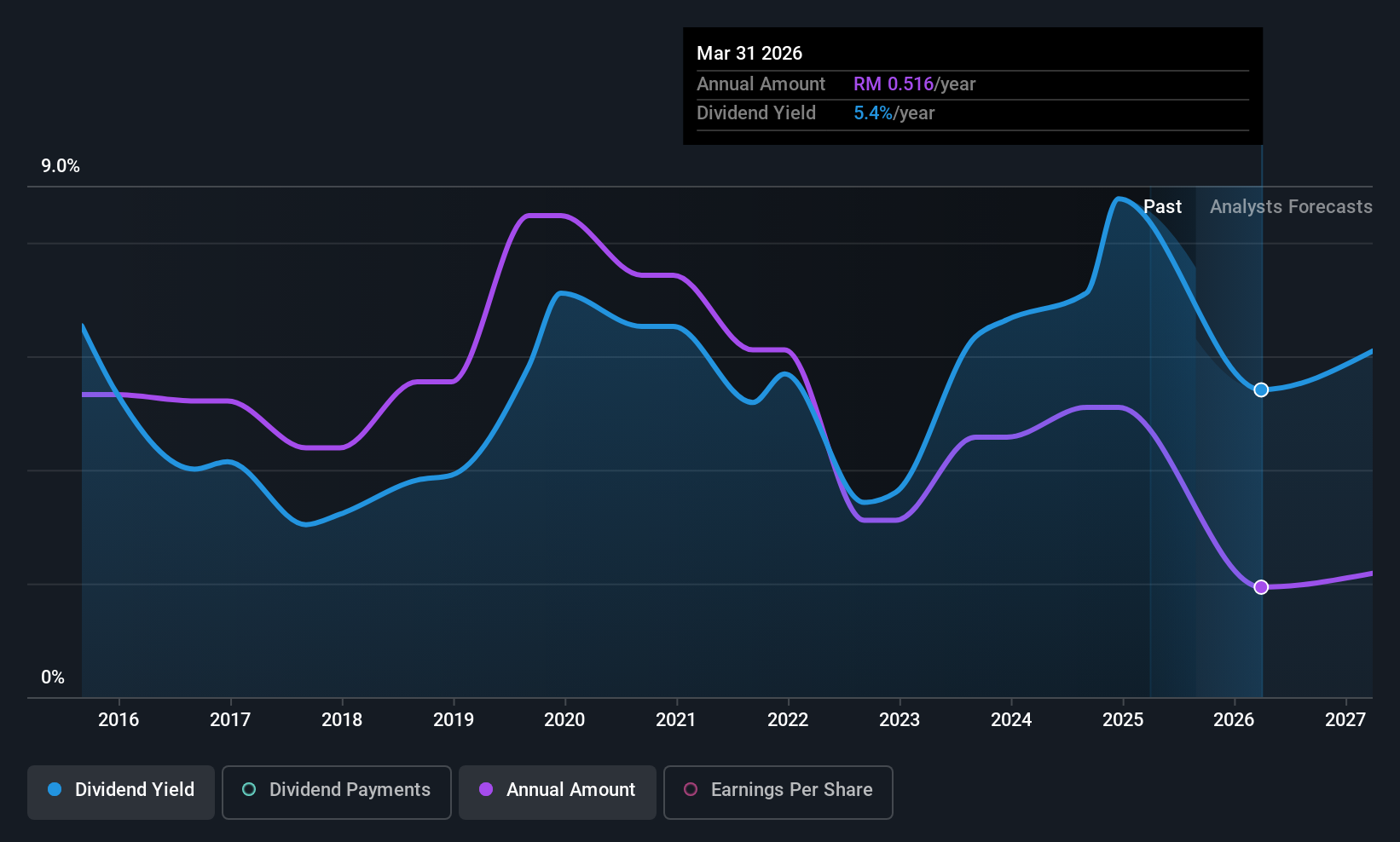Click the 2018 x-axis label
The width and height of the screenshot is (1400, 842).
coord(342,720)
